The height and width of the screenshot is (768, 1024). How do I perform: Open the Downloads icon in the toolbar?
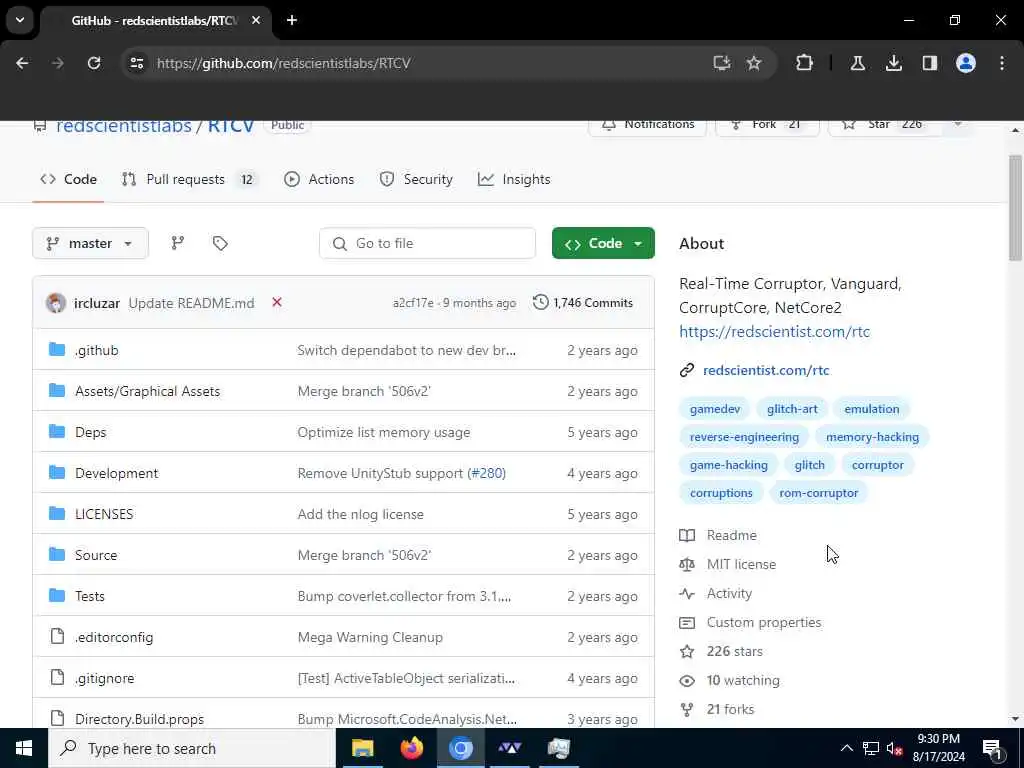pos(893,63)
